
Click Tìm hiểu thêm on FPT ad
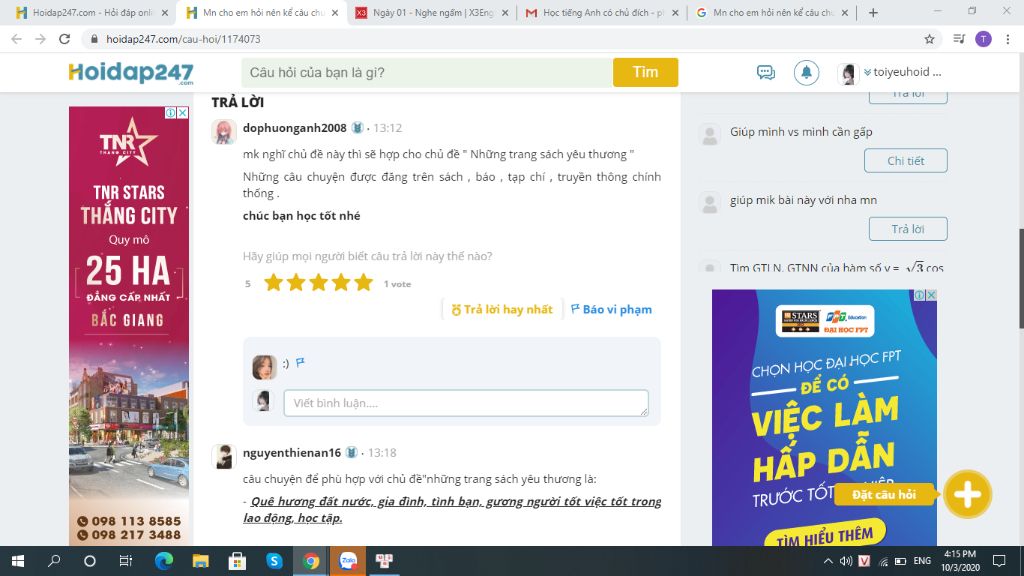[x=825, y=537]
